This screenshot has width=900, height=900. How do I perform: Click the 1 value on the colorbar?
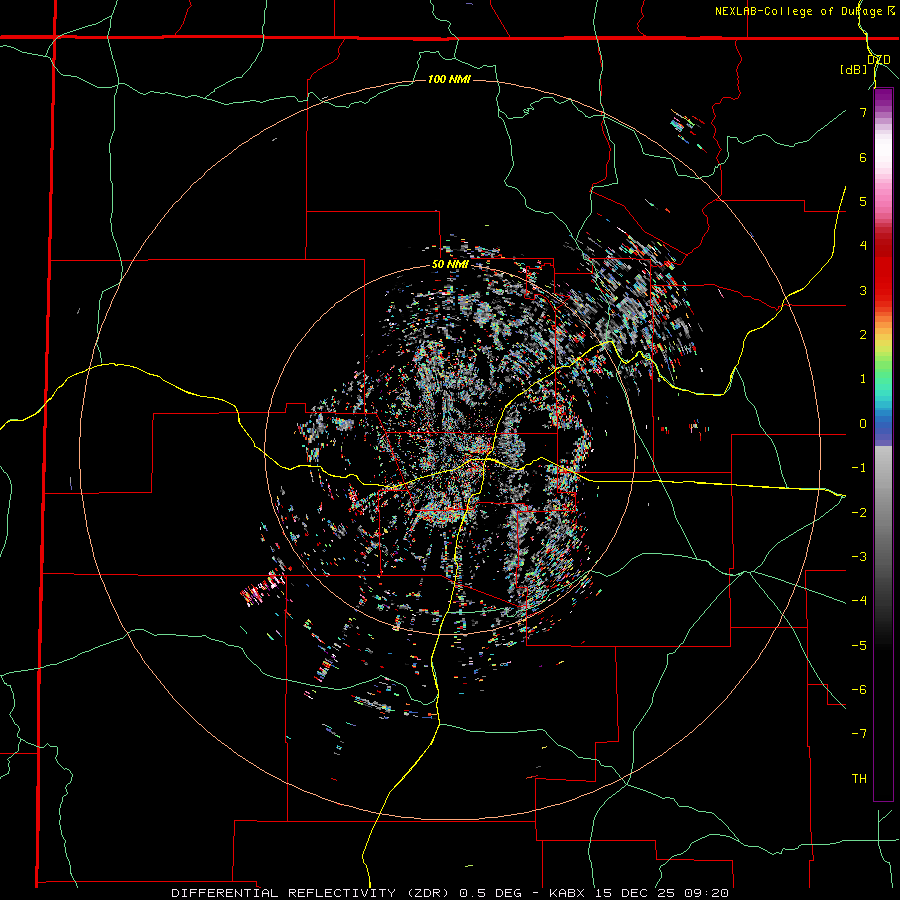click(x=863, y=379)
